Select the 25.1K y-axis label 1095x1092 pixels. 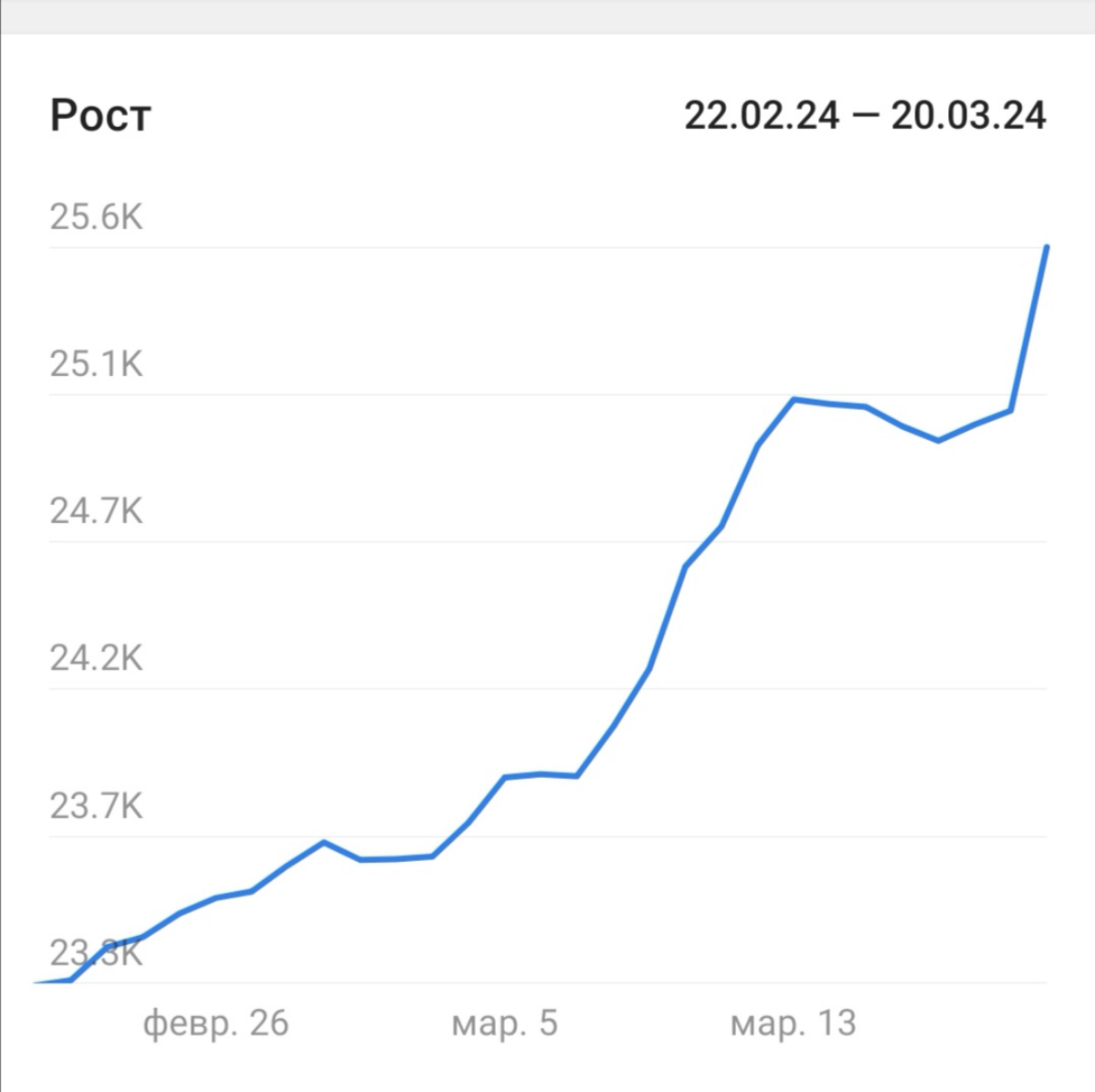click(x=96, y=364)
